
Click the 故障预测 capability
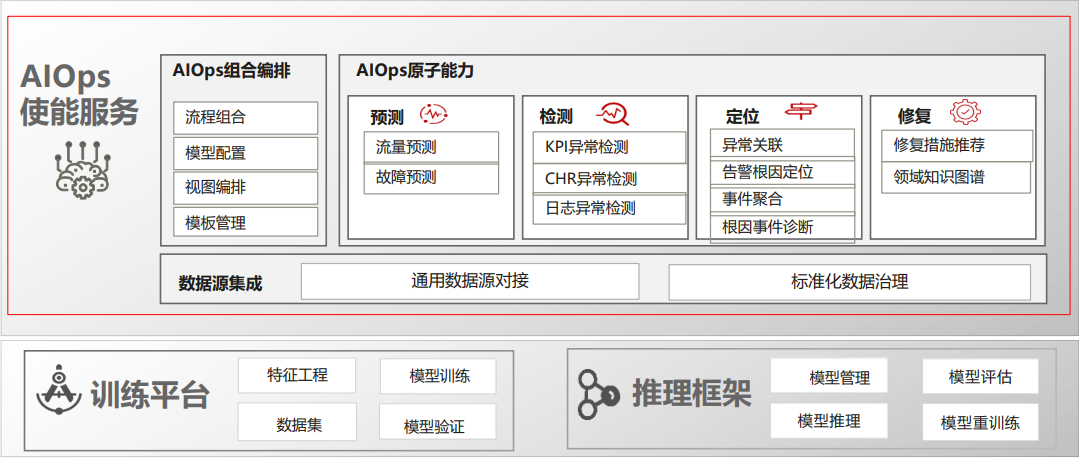click(431, 178)
